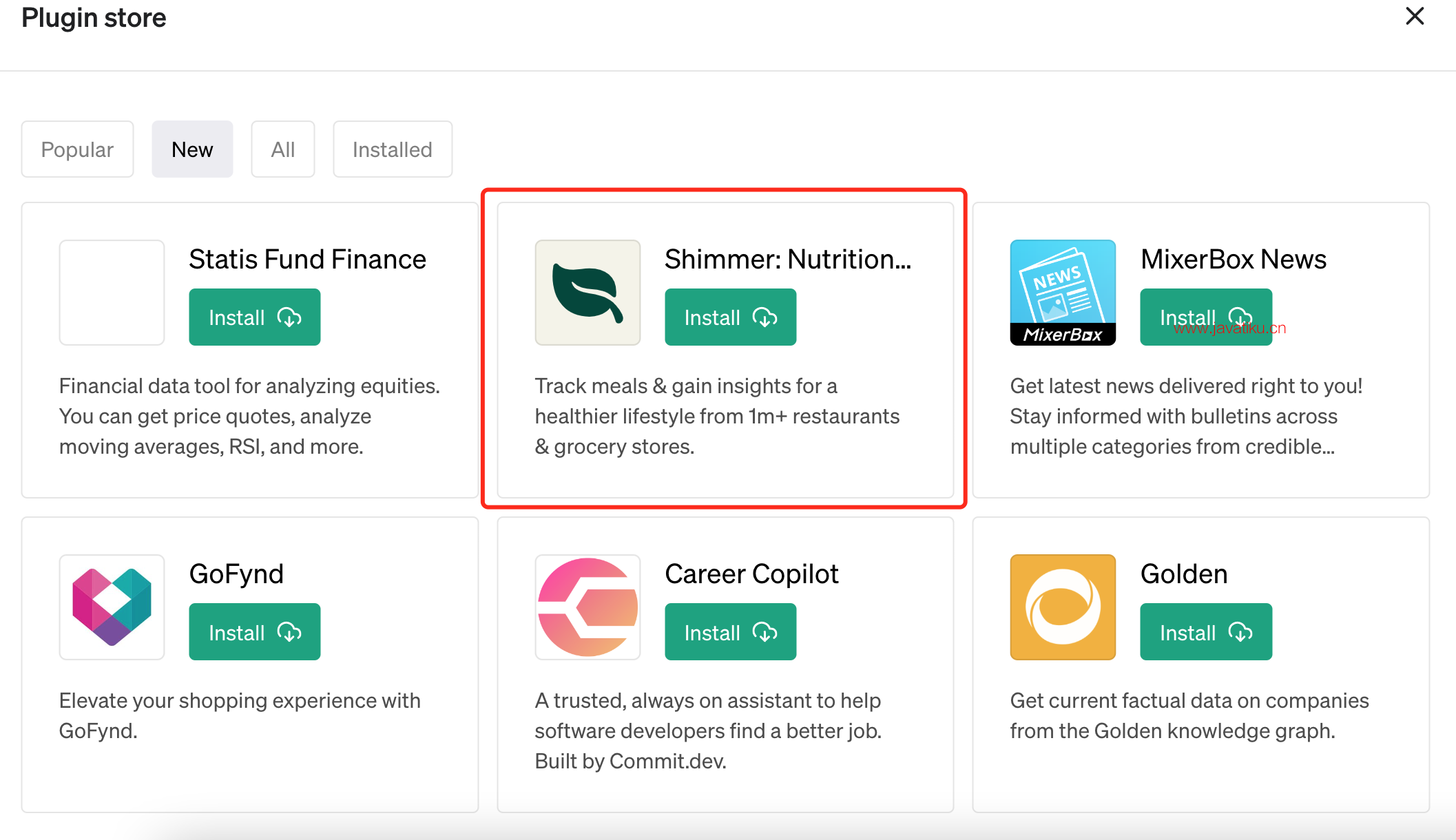1456x840 pixels.
Task: Close the Plugin store dialog
Action: (1415, 17)
